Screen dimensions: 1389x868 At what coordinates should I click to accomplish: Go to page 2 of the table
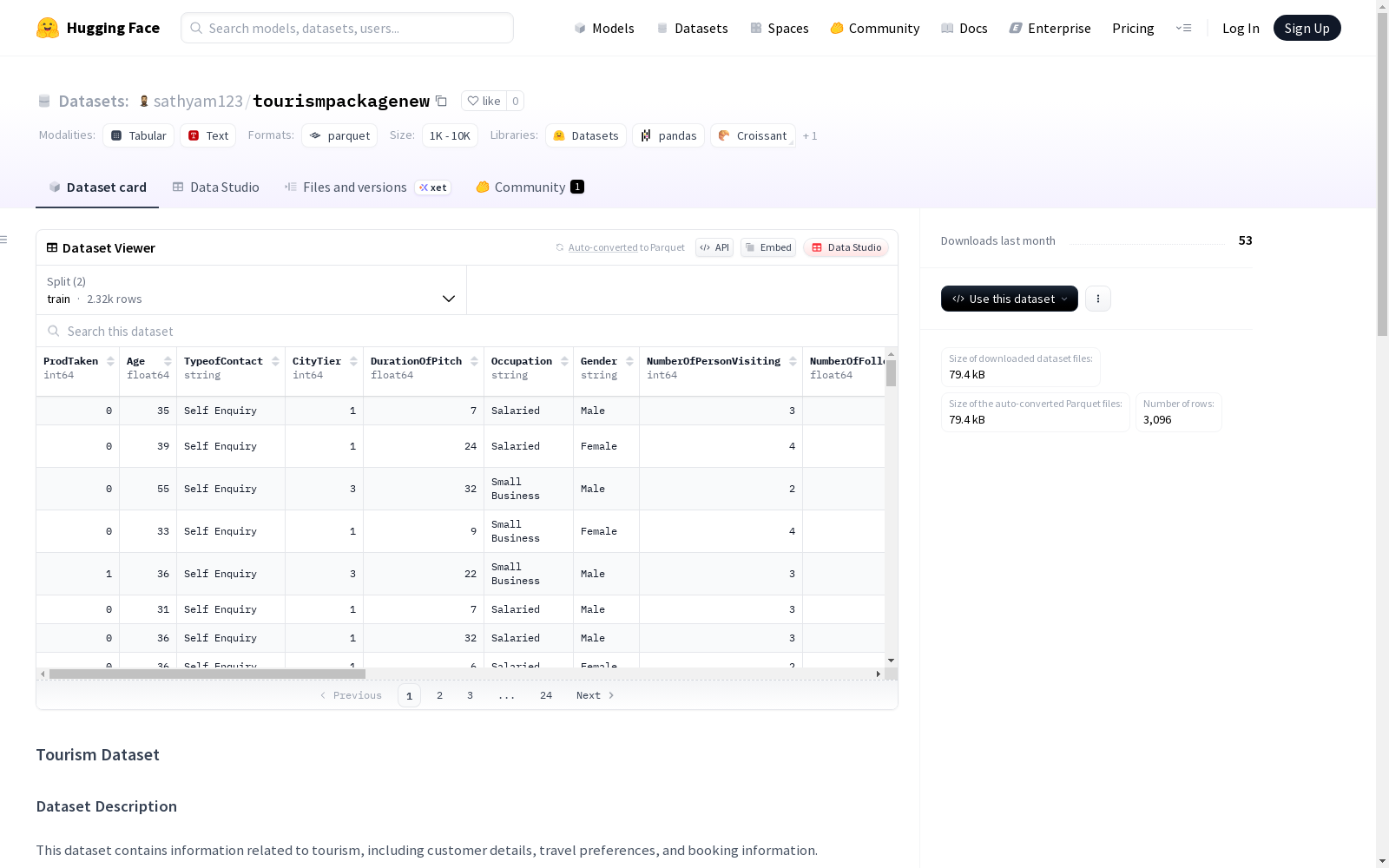[x=440, y=695]
